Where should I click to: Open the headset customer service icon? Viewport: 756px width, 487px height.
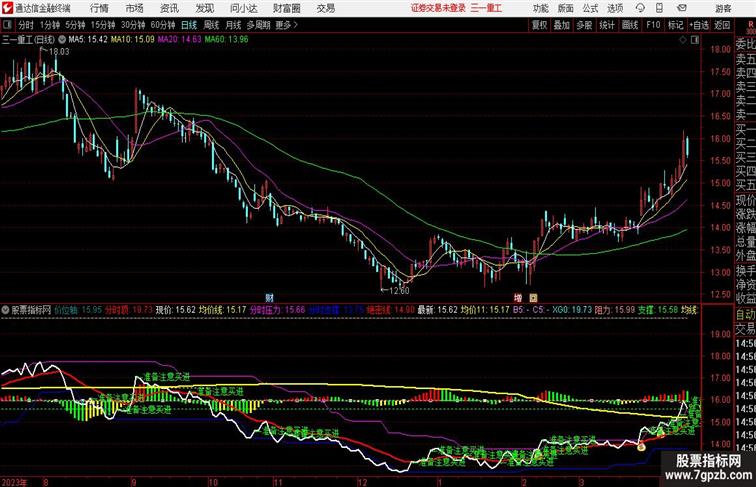coord(640,8)
